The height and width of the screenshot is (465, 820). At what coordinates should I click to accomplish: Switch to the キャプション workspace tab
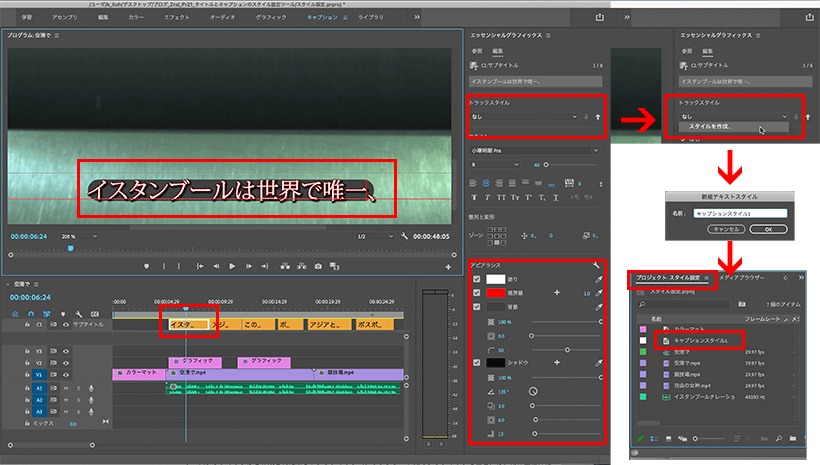(x=322, y=17)
